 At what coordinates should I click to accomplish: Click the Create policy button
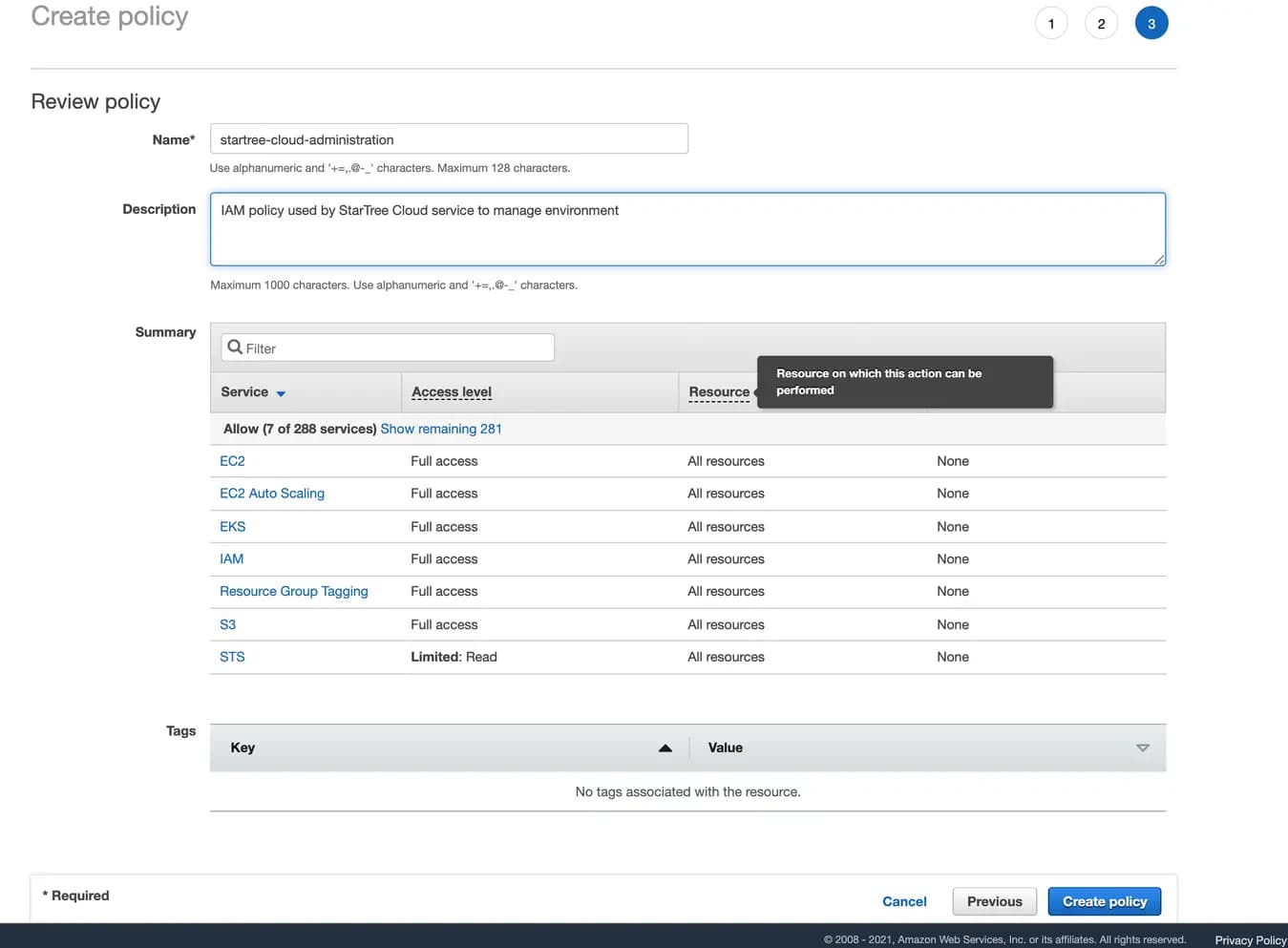(x=1105, y=901)
